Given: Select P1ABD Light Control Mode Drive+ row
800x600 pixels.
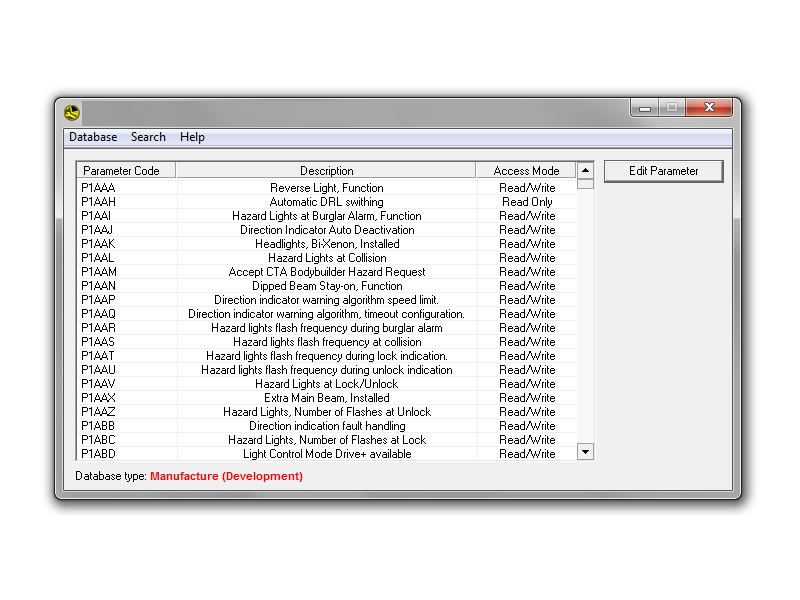Looking at the screenshot, I should 326,454.
